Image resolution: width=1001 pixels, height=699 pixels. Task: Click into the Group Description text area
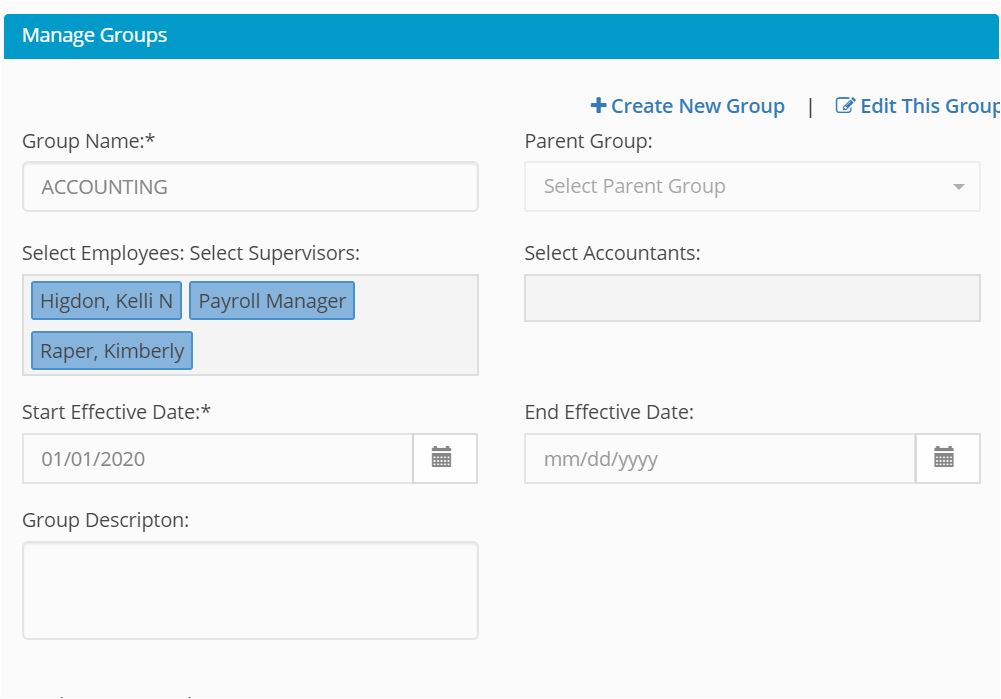point(250,590)
